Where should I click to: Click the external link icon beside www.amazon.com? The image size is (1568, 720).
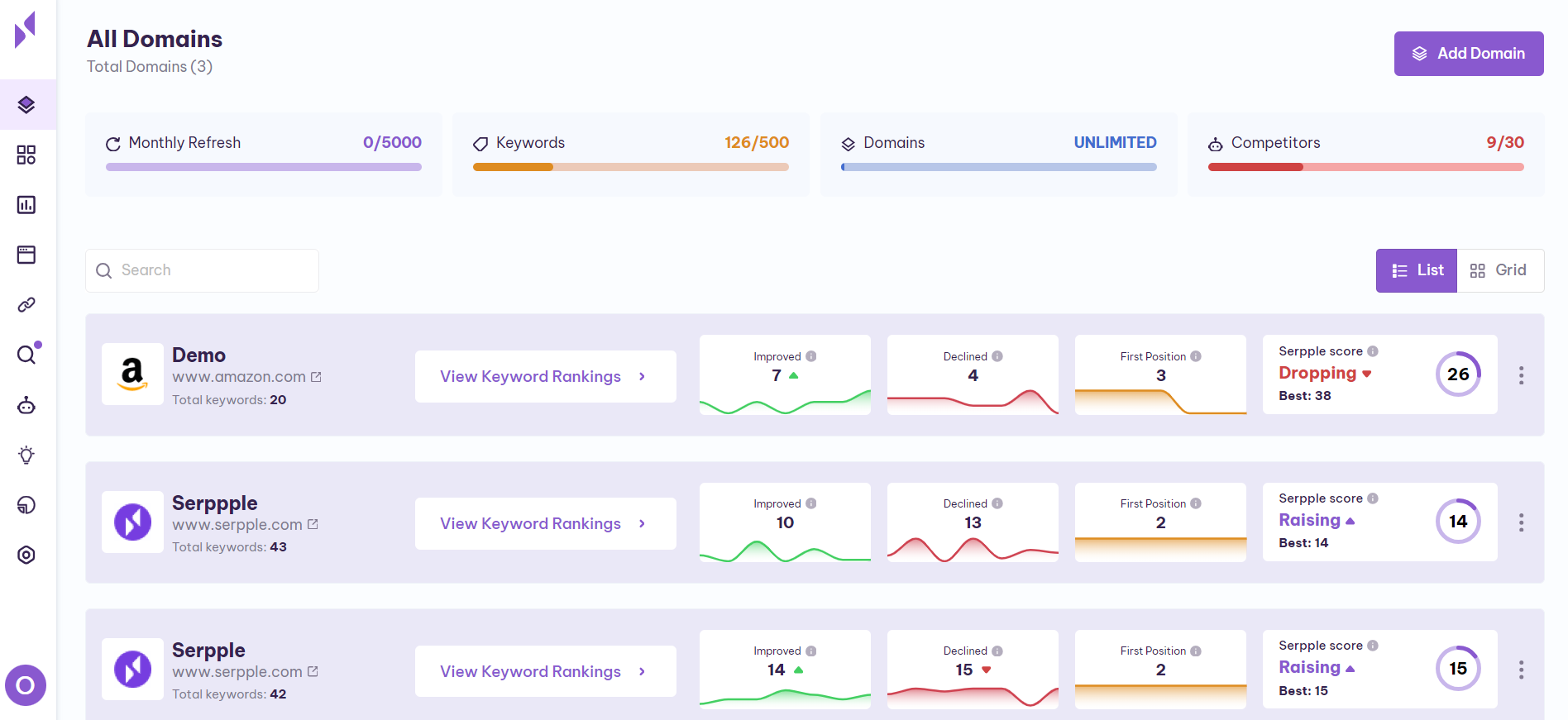coord(316,377)
